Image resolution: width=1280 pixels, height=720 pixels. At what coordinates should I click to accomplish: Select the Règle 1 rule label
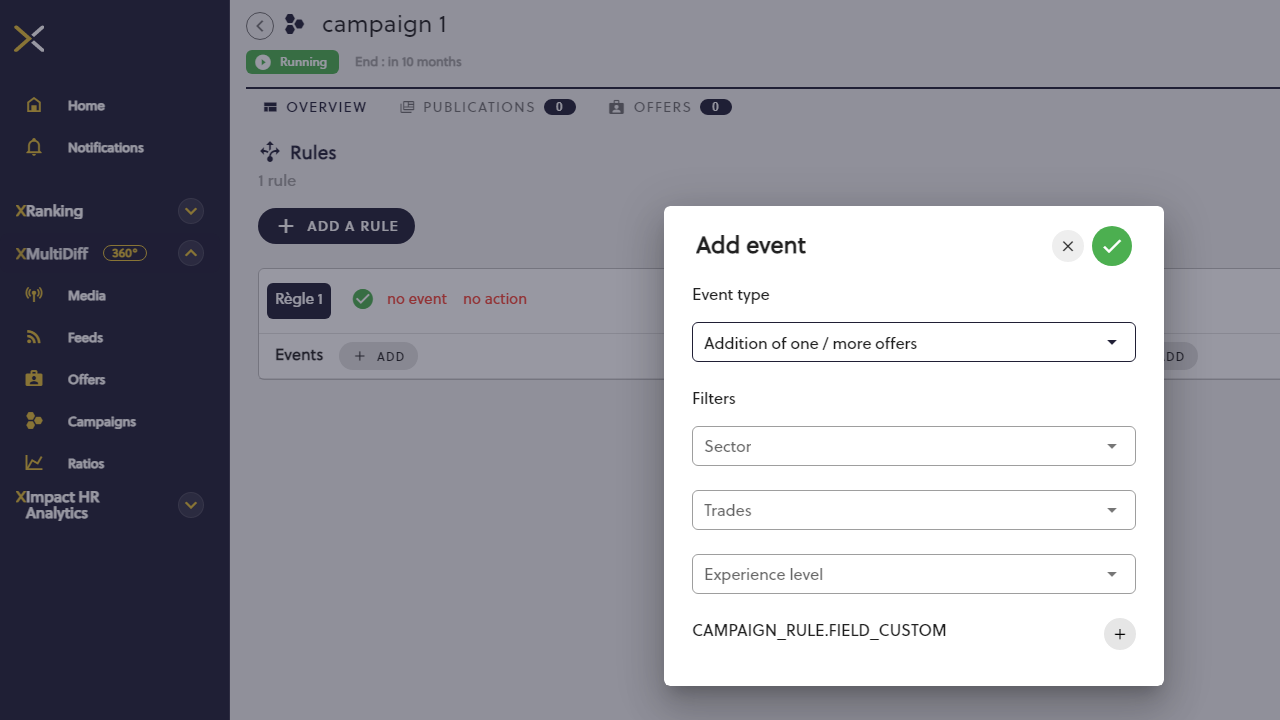click(299, 300)
